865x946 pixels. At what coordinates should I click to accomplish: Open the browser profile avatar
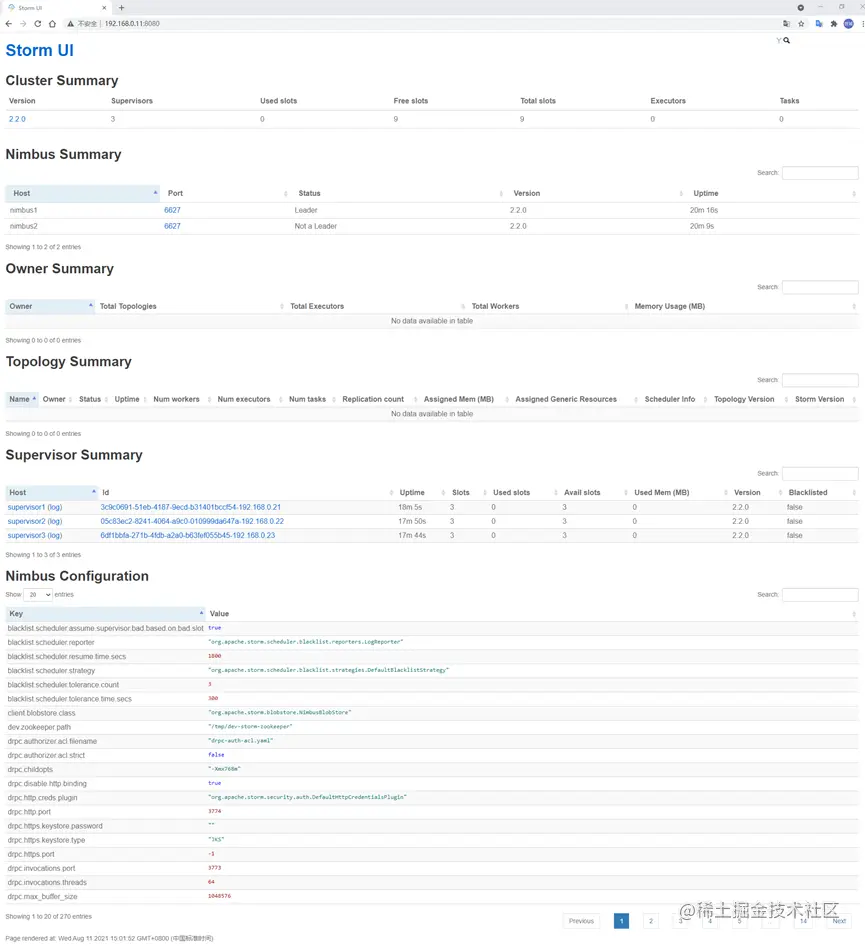click(849, 24)
